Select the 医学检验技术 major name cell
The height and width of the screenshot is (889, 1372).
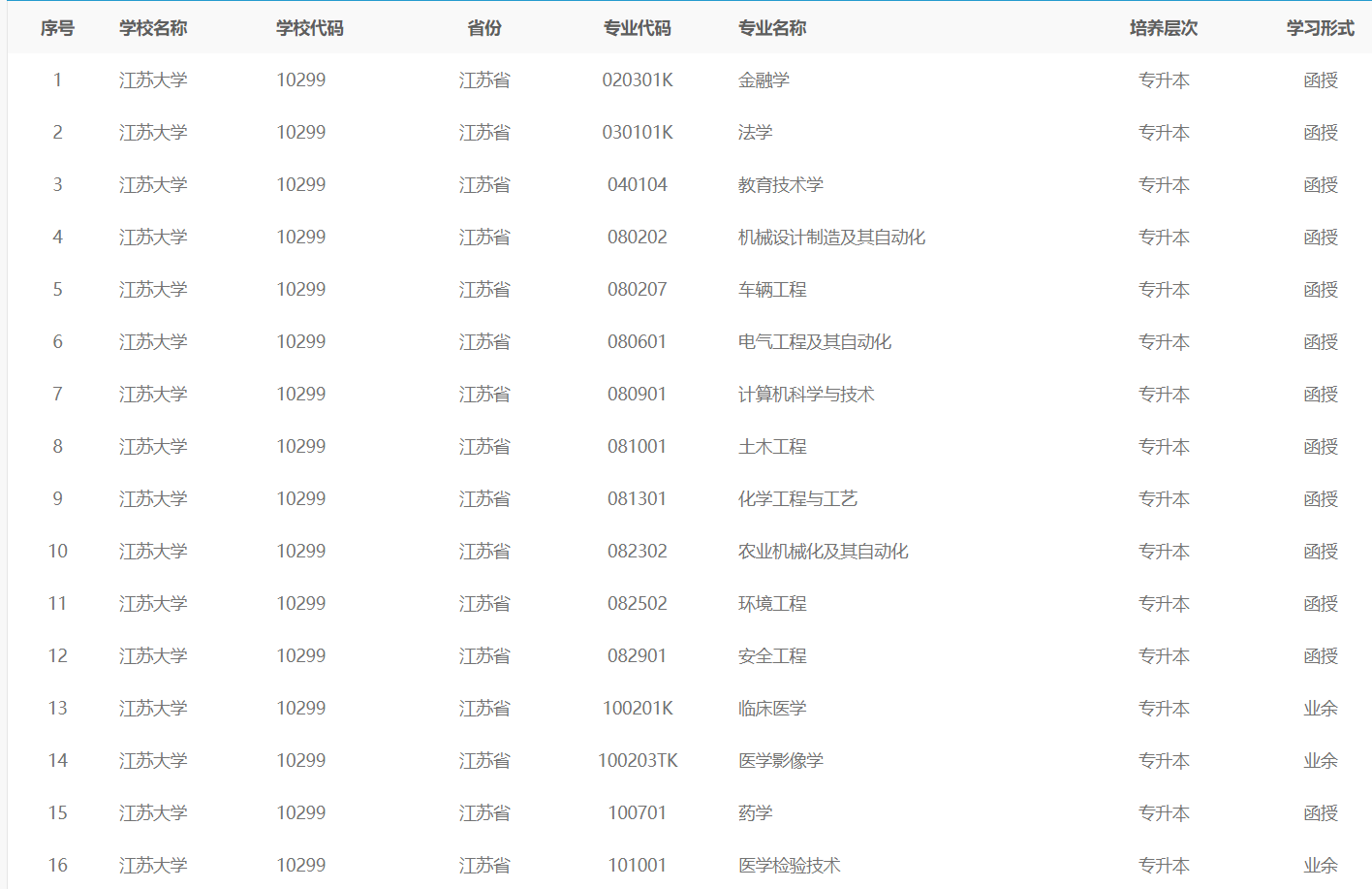pyautogui.click(x=789, y=866)
